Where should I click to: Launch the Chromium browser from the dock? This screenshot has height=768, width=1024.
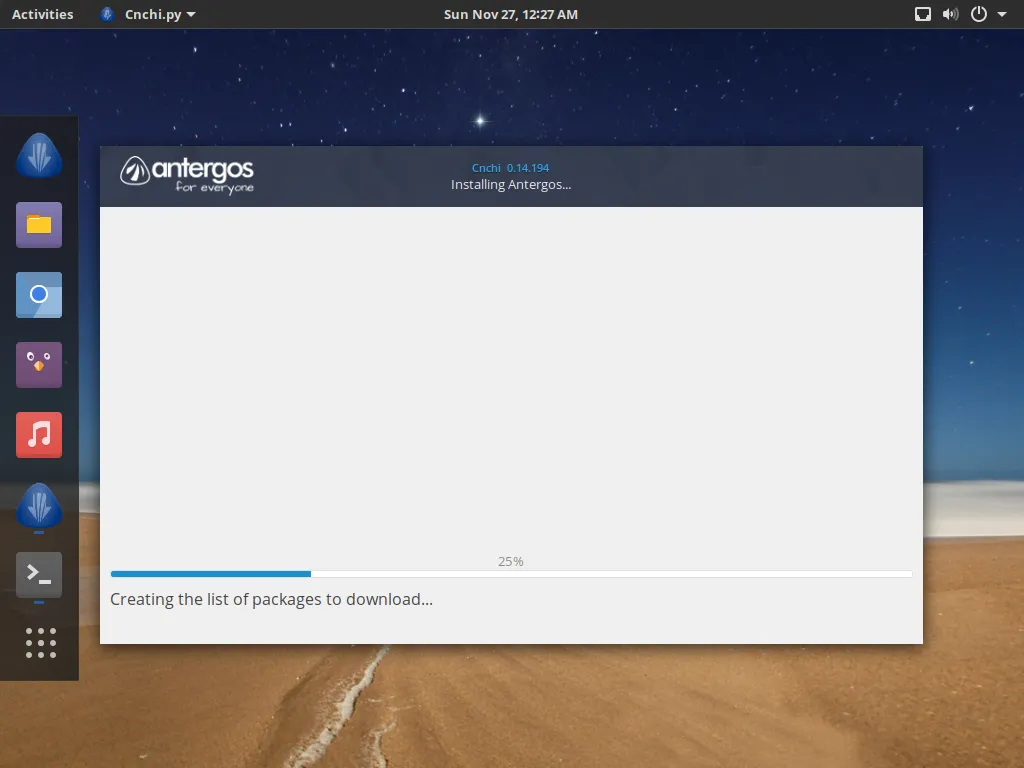pos(39,295)
